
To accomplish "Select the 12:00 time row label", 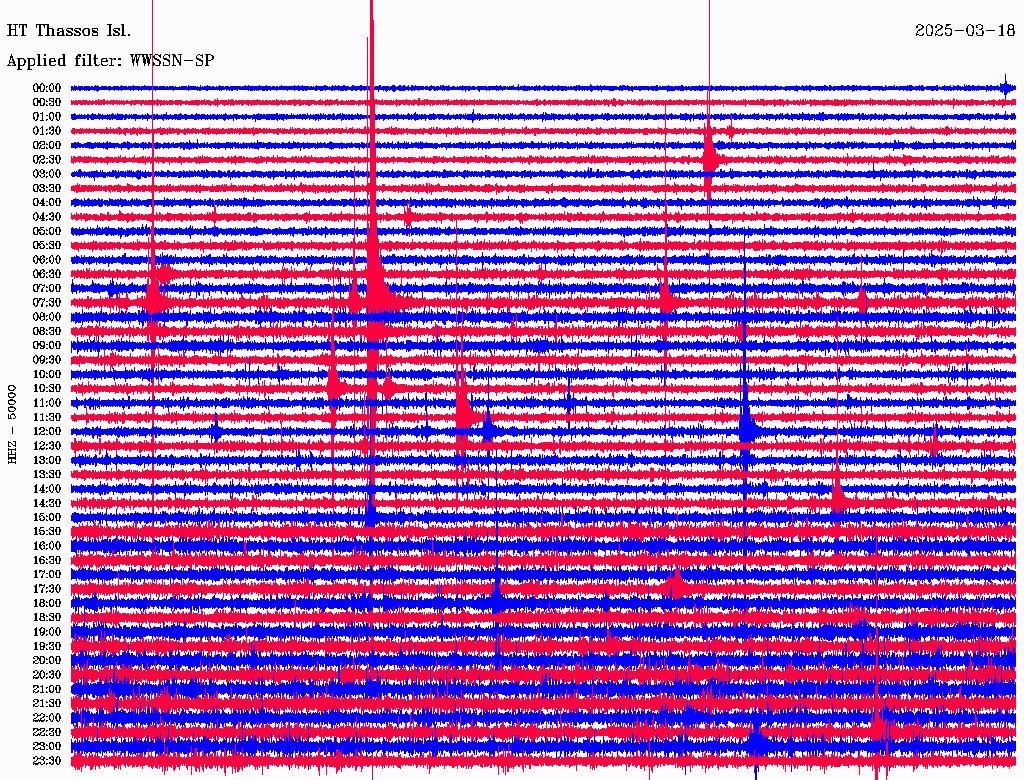I will click(47, 432).
